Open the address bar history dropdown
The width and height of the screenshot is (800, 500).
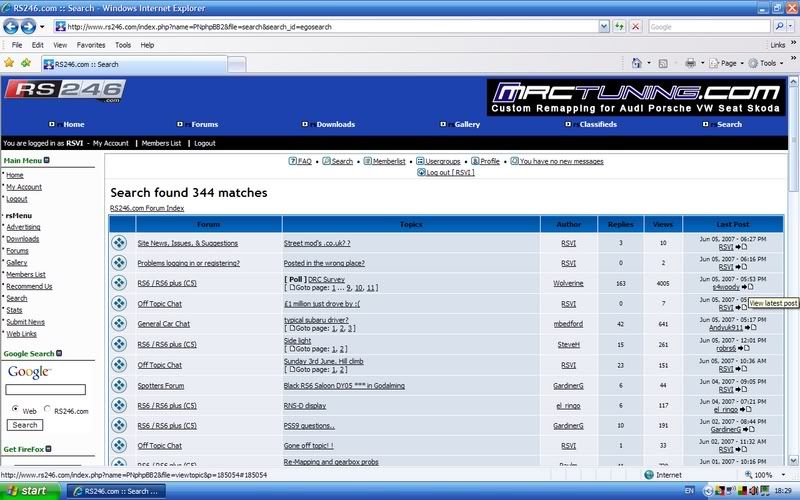604,27
